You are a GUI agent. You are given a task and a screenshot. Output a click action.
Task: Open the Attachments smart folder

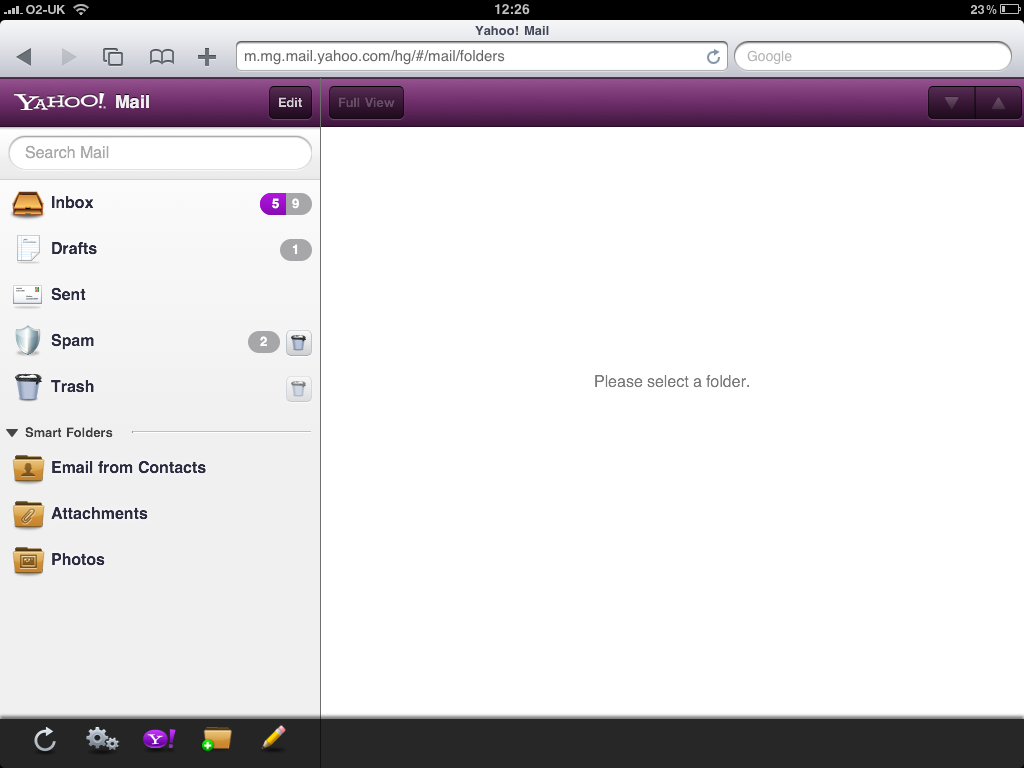[x=160, y=514]
